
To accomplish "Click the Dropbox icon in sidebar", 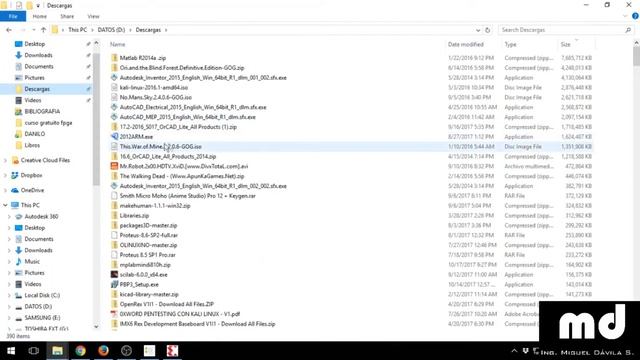I will click(x=15, y=175).
